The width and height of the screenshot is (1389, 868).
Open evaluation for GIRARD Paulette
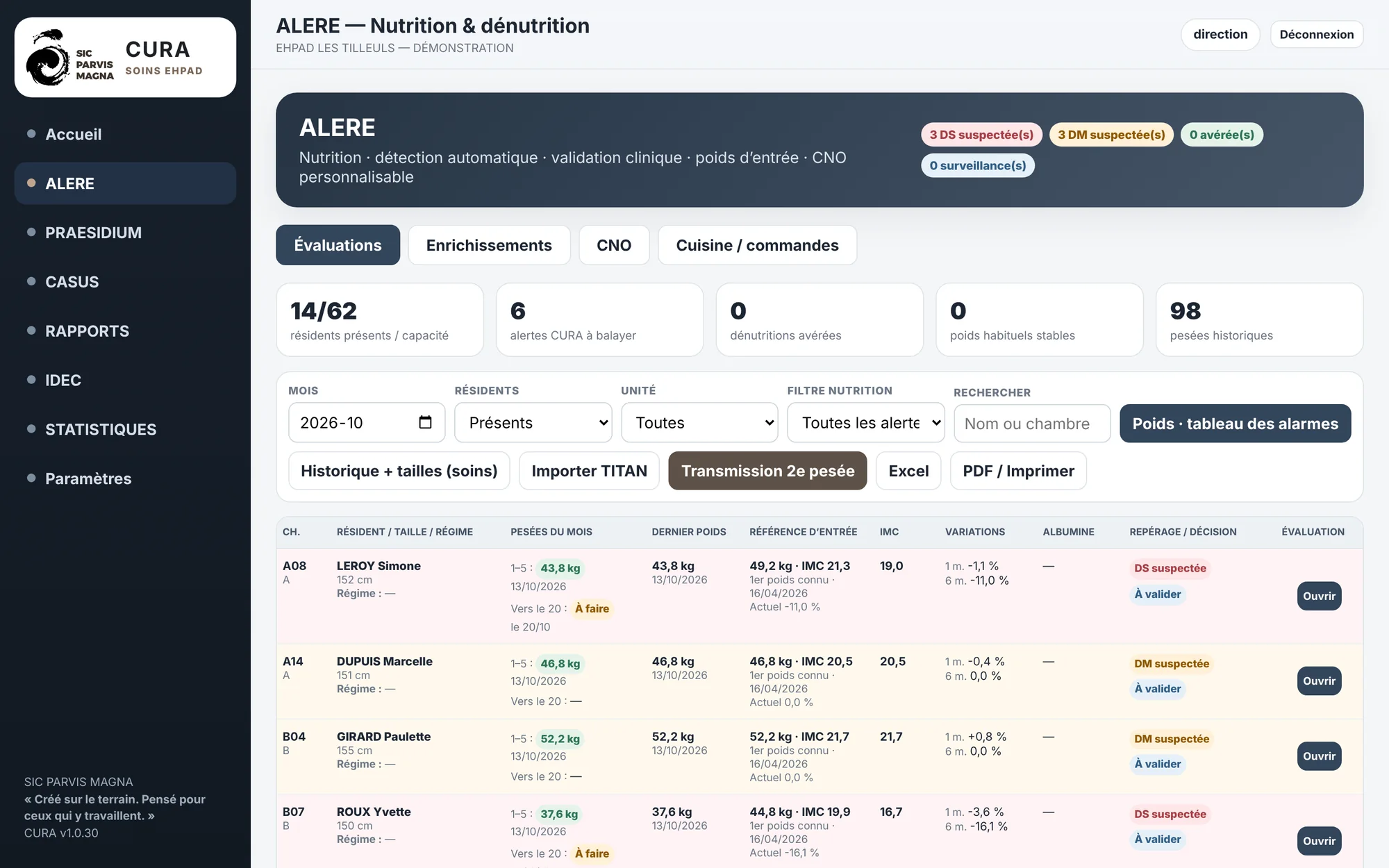(1319, 756)
